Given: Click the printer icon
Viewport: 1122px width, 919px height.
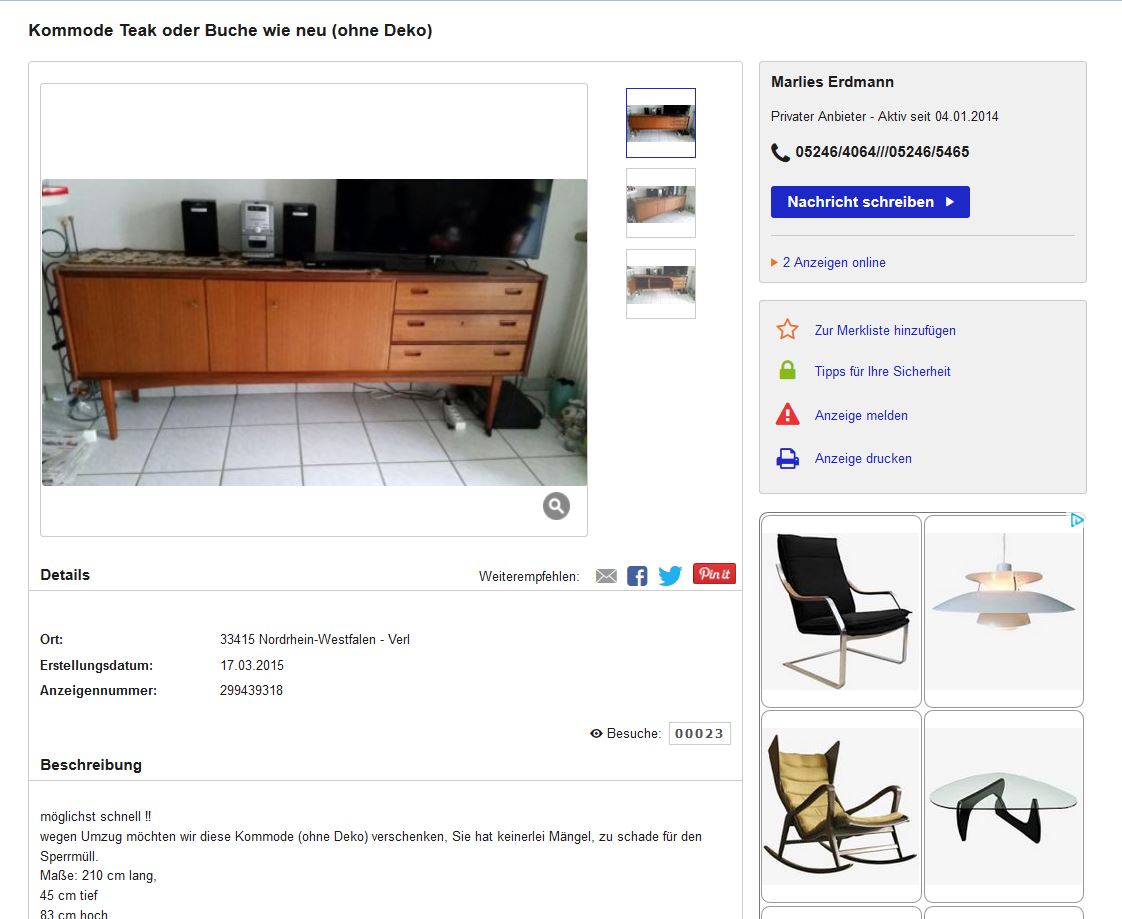Looking at the screenshot, I should pos(787,458).
